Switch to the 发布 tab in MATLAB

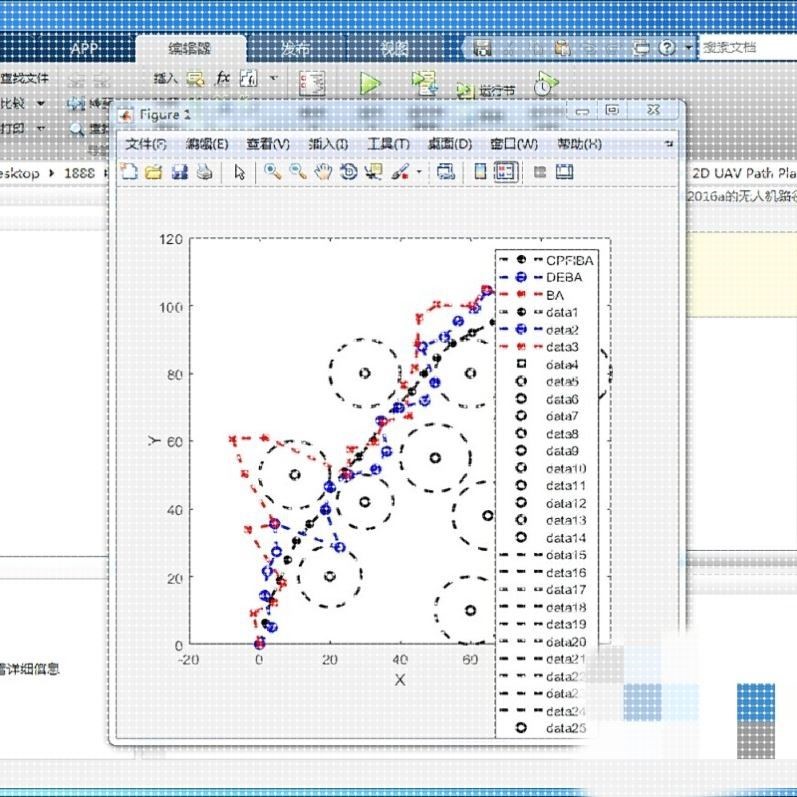point(296,49)
